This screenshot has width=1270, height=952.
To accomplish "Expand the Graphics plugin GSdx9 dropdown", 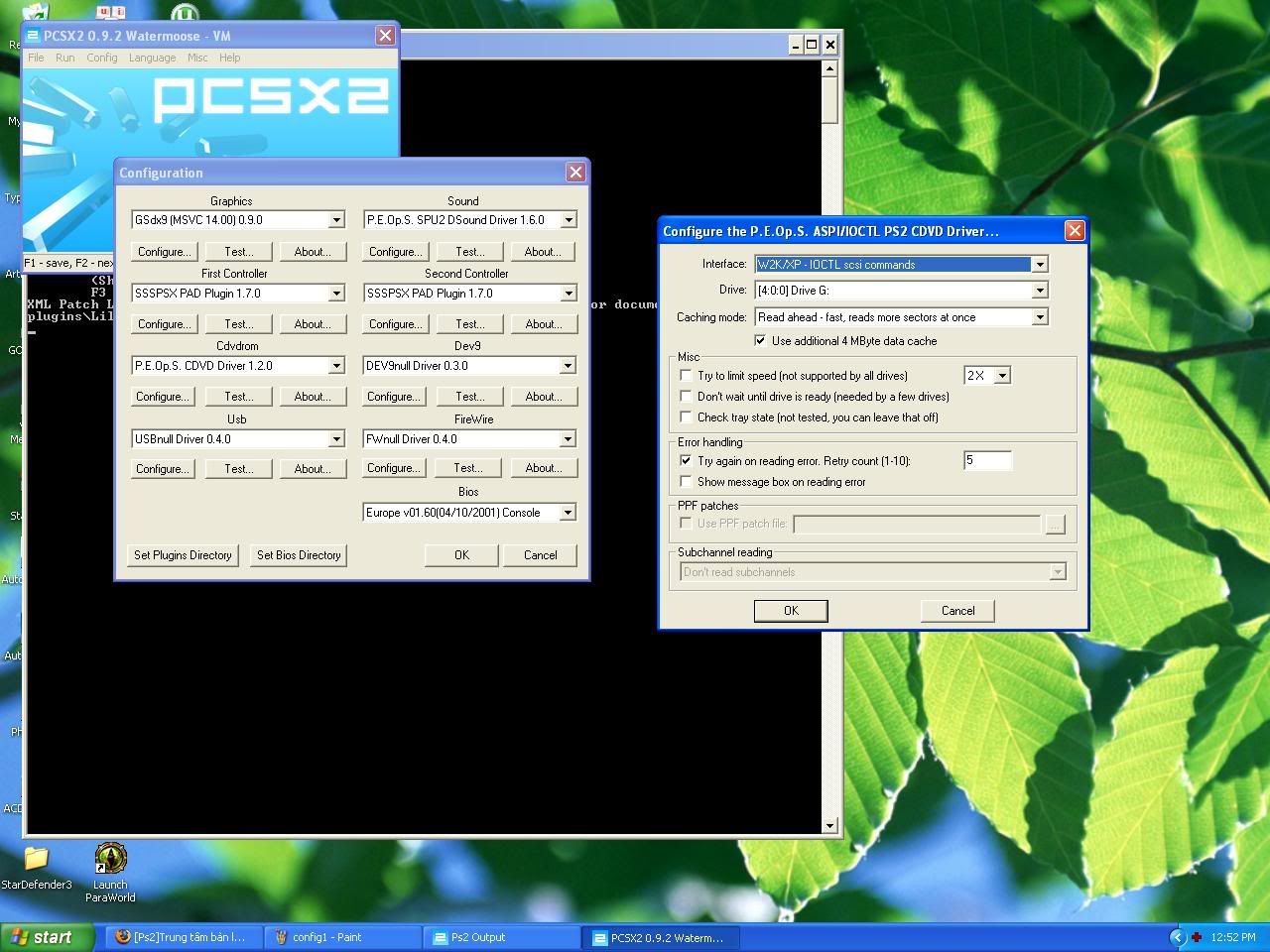I will (336, 220).
